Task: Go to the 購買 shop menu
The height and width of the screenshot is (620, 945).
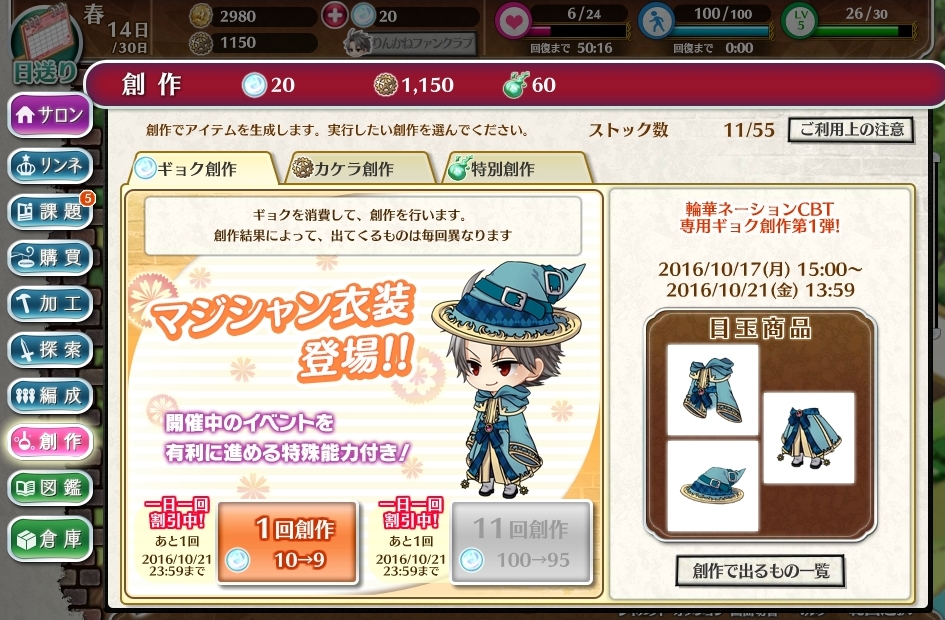Action: coord(49,257)
